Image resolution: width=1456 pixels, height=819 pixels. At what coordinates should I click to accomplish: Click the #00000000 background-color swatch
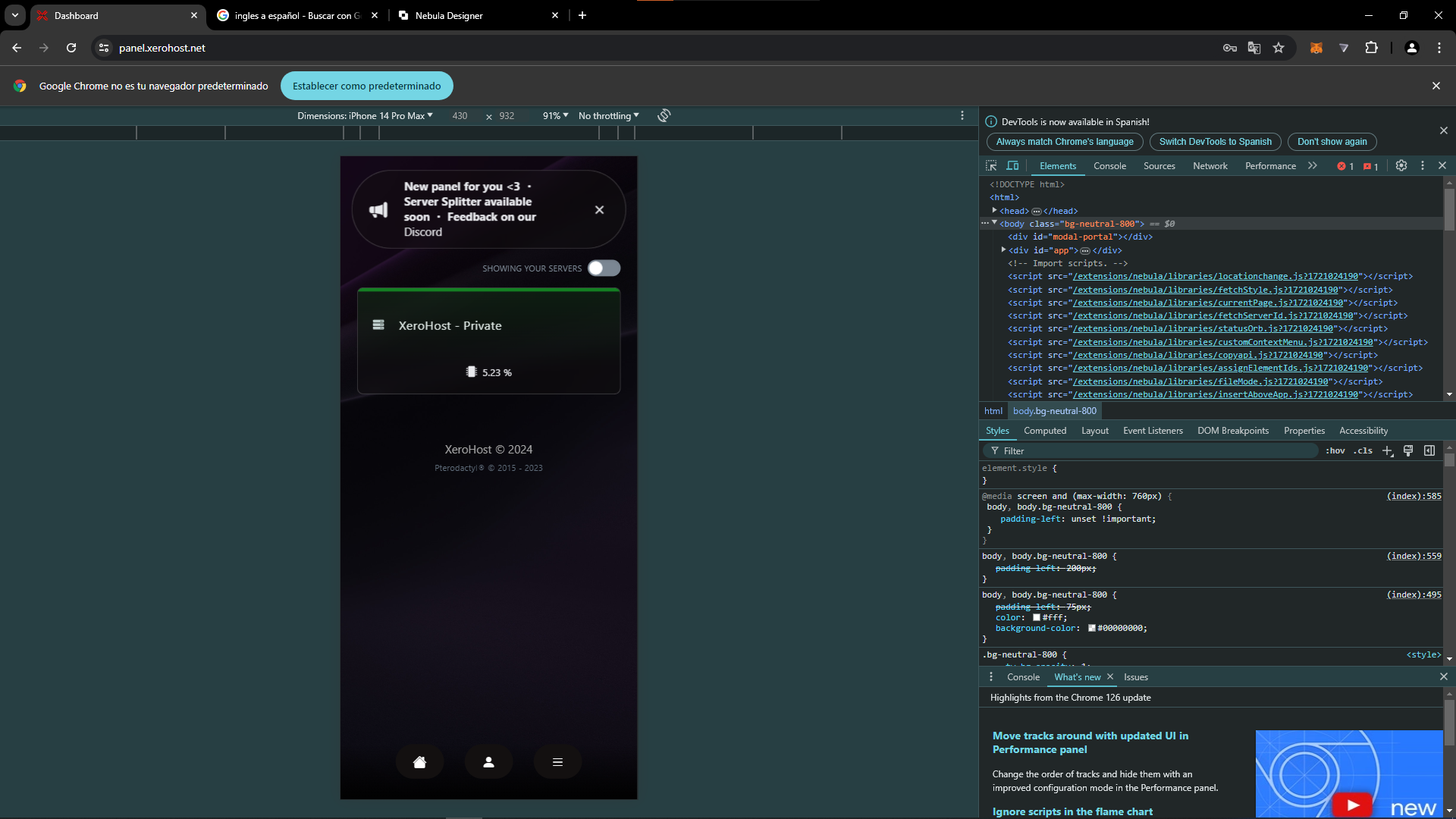pos(1091,628)
